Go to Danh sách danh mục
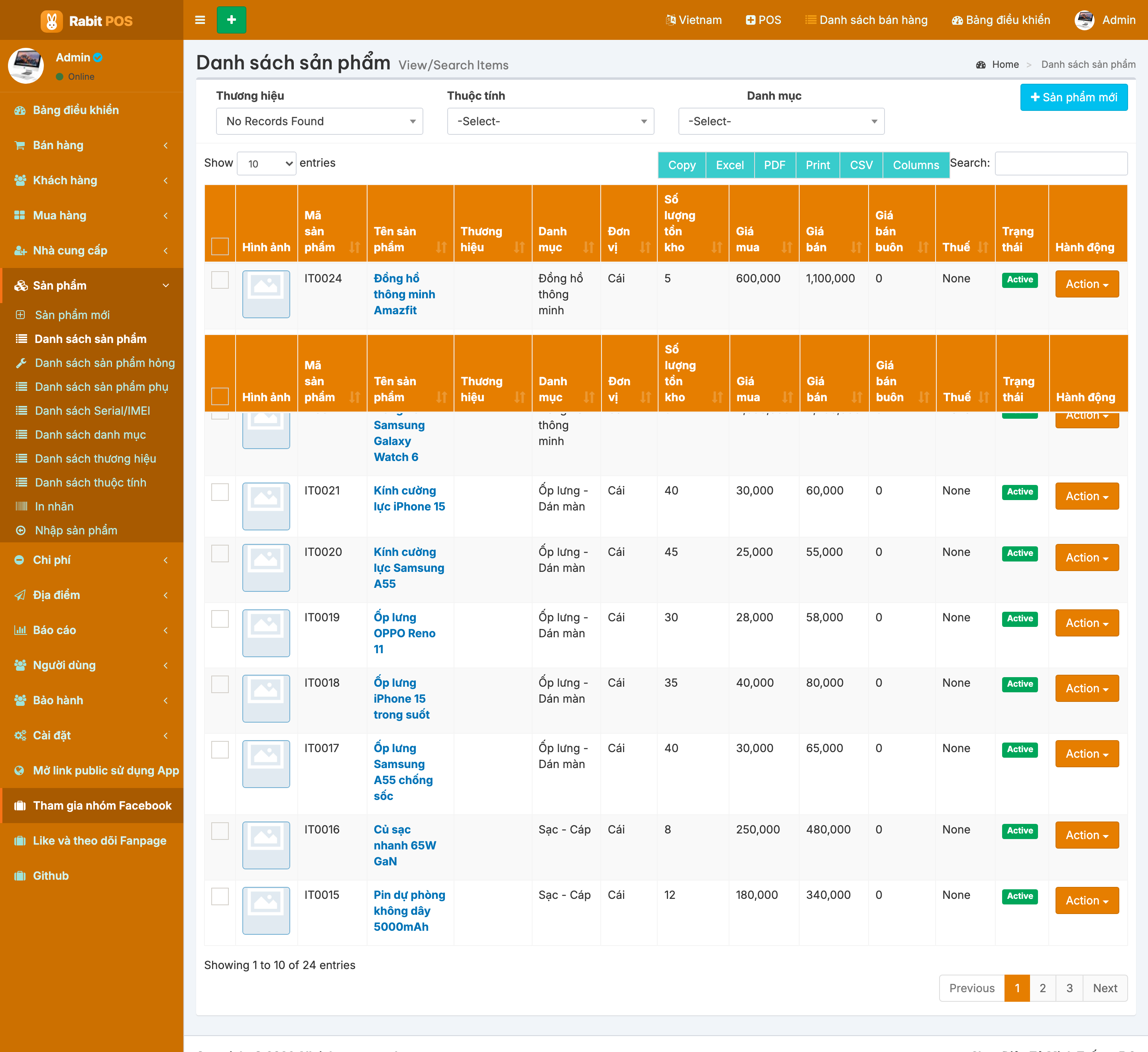 [90, 435]
